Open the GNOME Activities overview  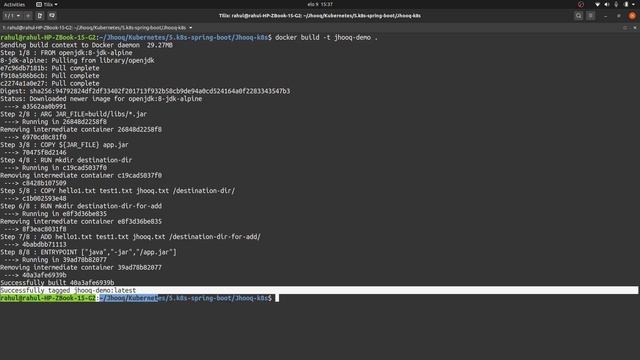click(x=14, y=4)
